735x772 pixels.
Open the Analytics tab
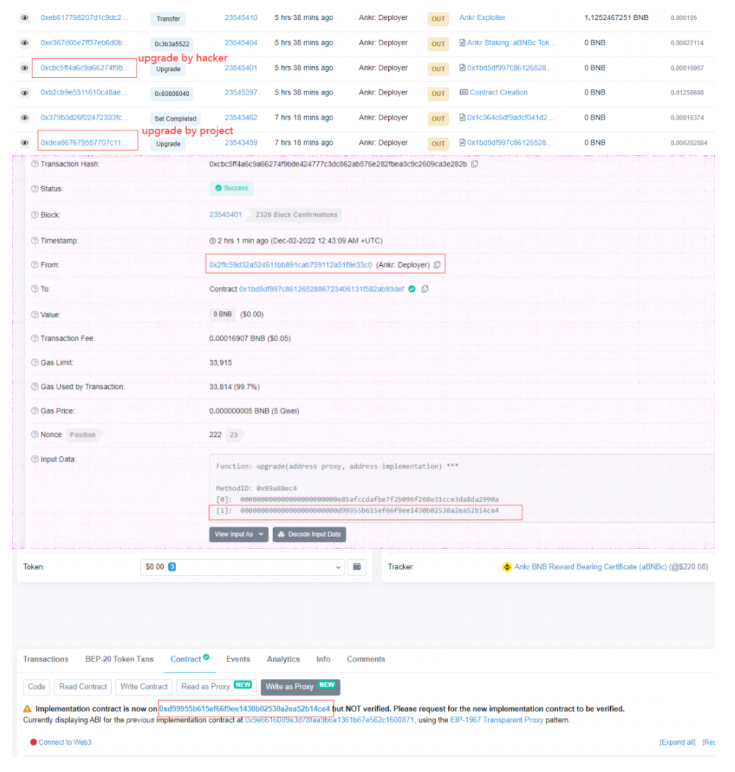[284, 659]
